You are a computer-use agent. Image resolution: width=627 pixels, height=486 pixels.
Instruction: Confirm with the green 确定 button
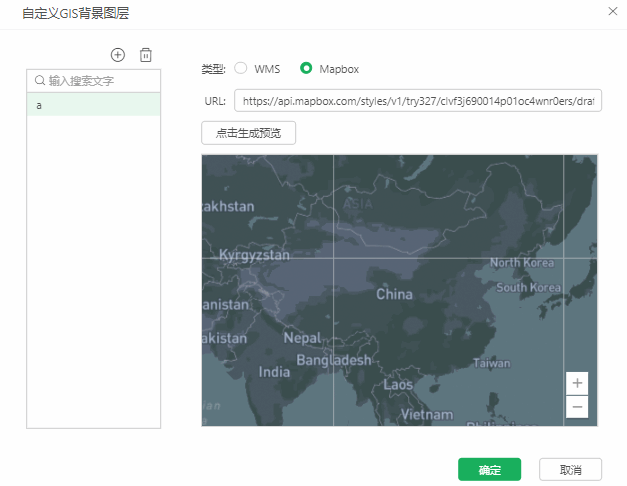(489, 469)
